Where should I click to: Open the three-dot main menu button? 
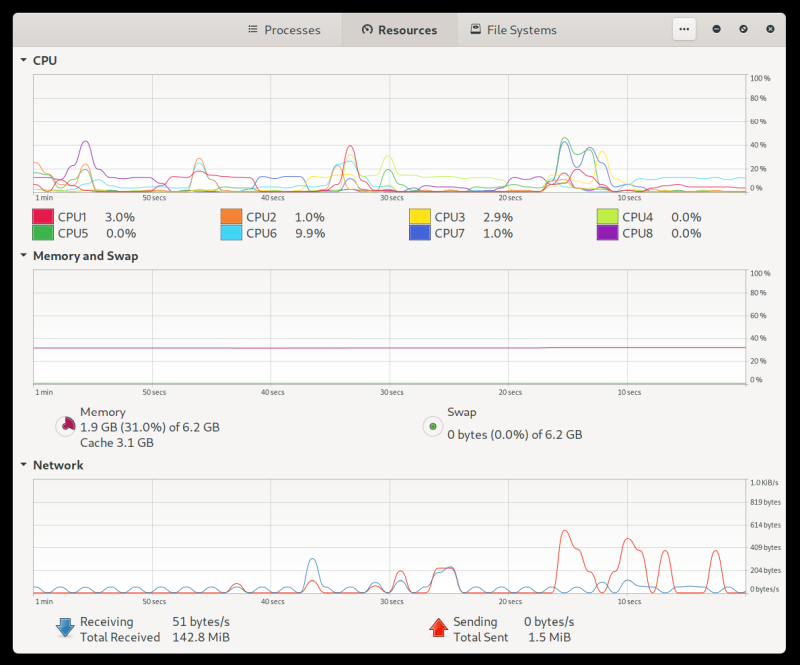click(x=684, y=29)
